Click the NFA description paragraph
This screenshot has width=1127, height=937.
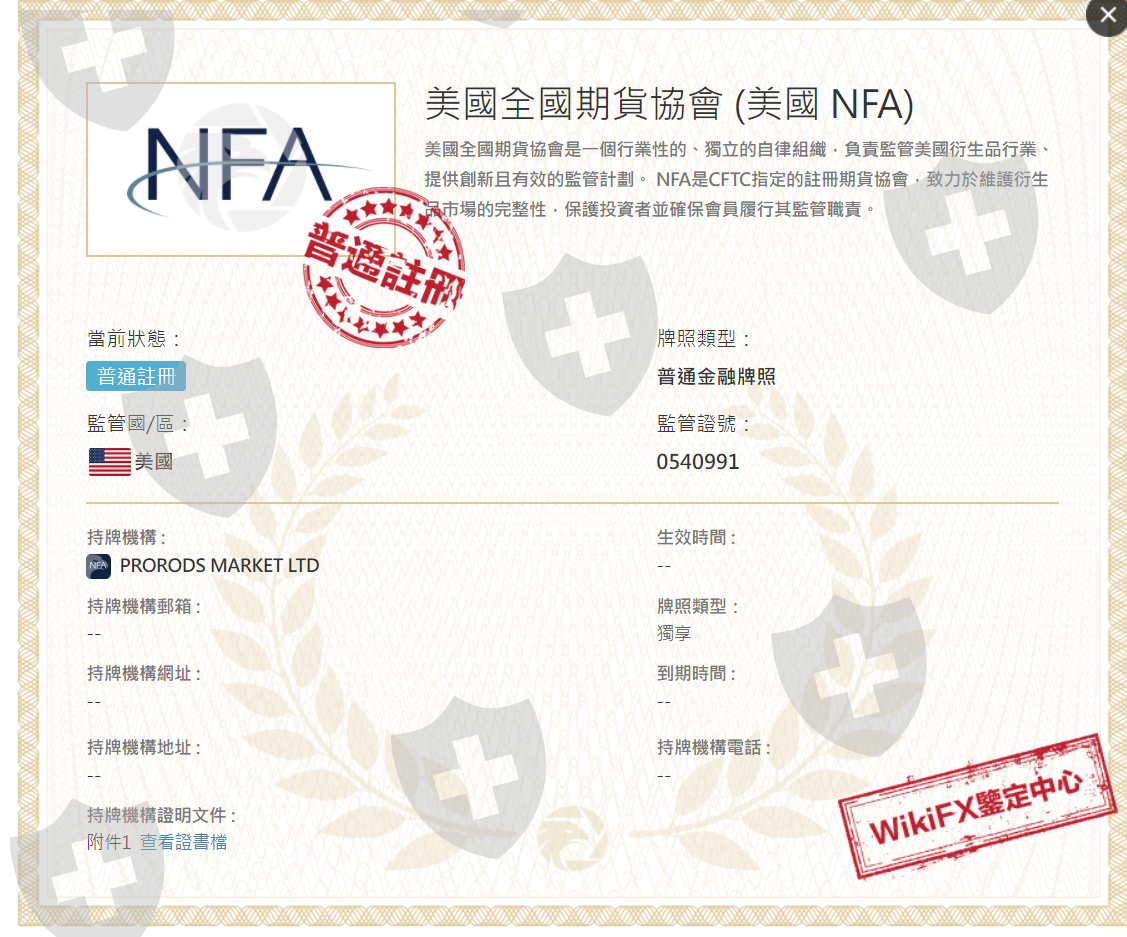[737, 179]
